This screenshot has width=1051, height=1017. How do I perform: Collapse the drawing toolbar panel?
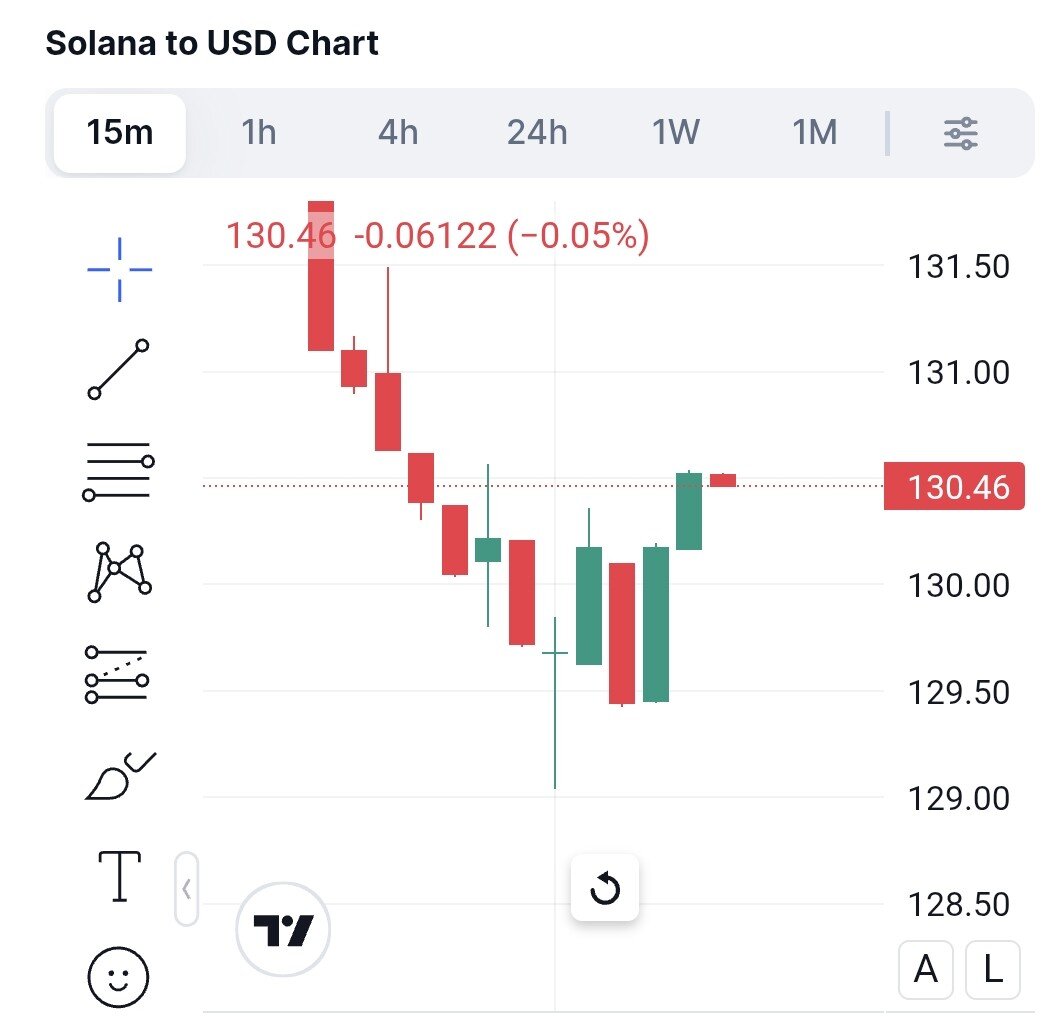click(187, 887)
